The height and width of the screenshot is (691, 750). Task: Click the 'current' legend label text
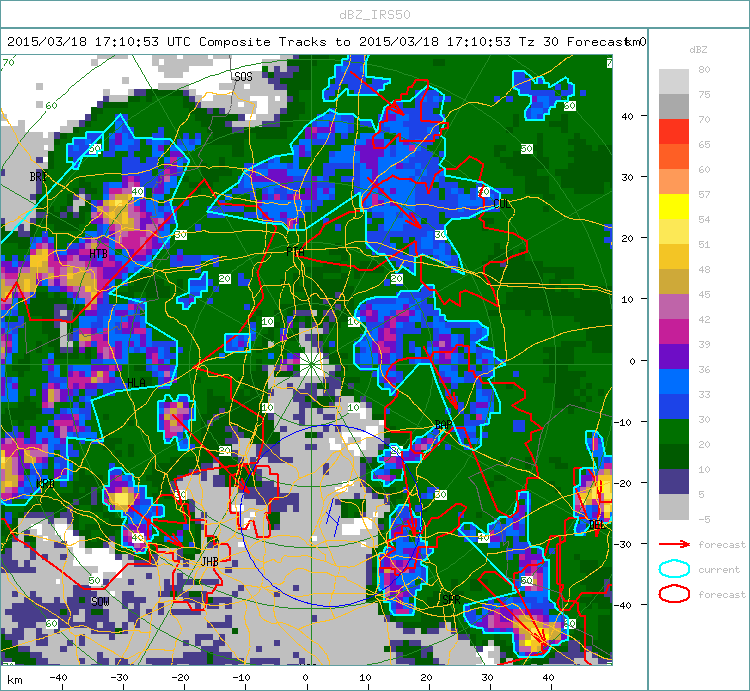click(x=719, y=570)
